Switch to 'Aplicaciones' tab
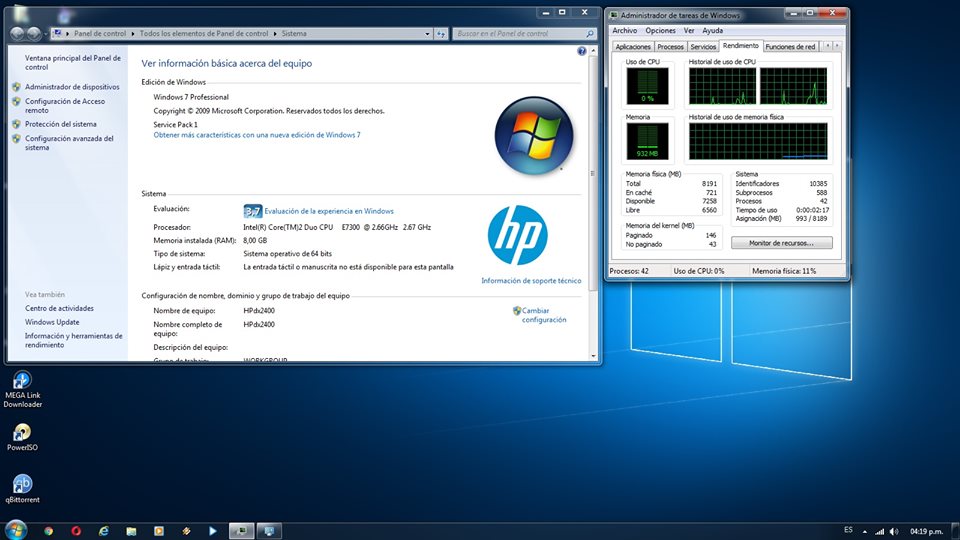The width and height of the screenshot is (960, 540). [x=633, y=47]
